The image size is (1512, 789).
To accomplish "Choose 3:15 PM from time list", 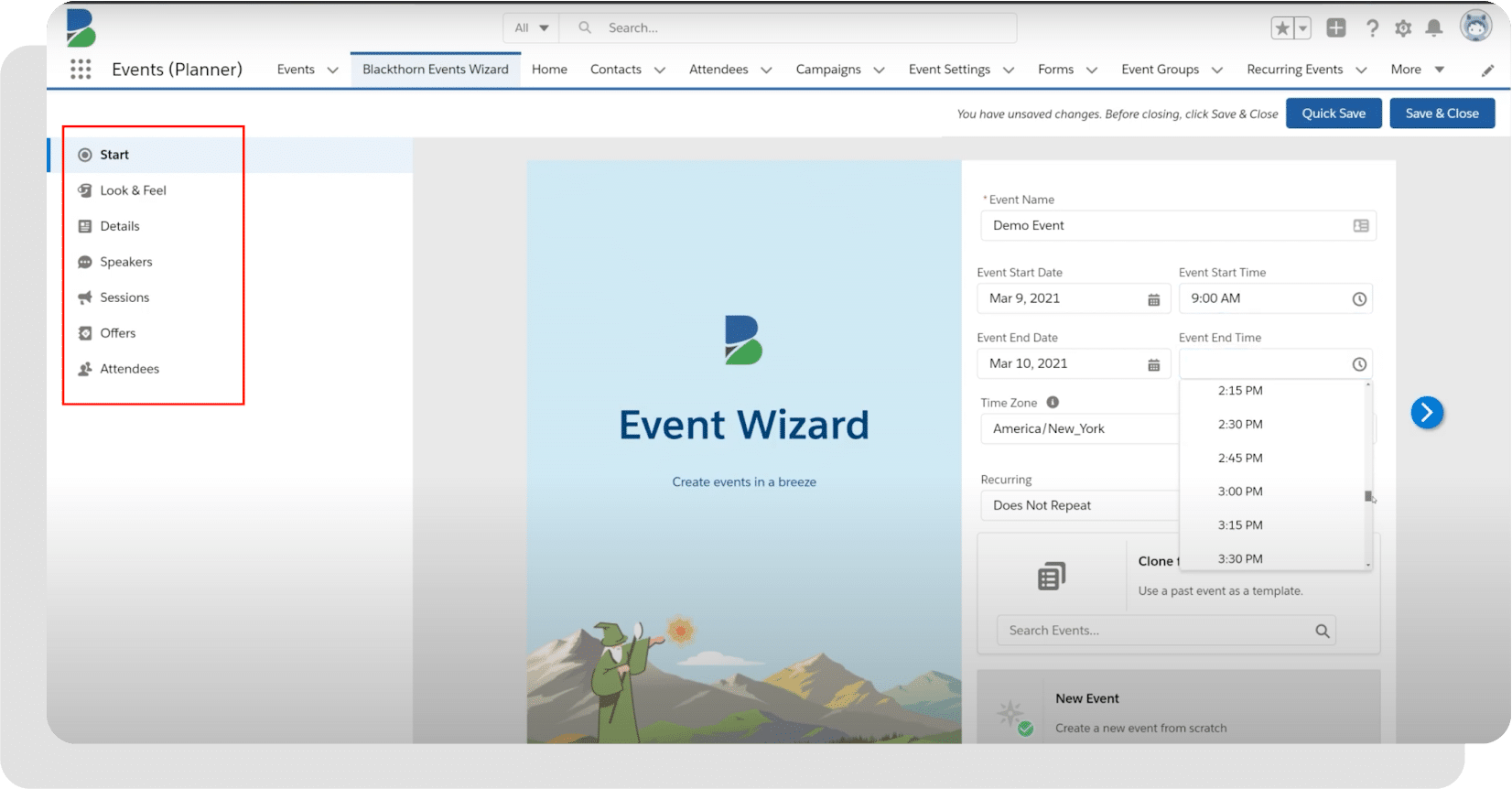I will coord(1240,525).
